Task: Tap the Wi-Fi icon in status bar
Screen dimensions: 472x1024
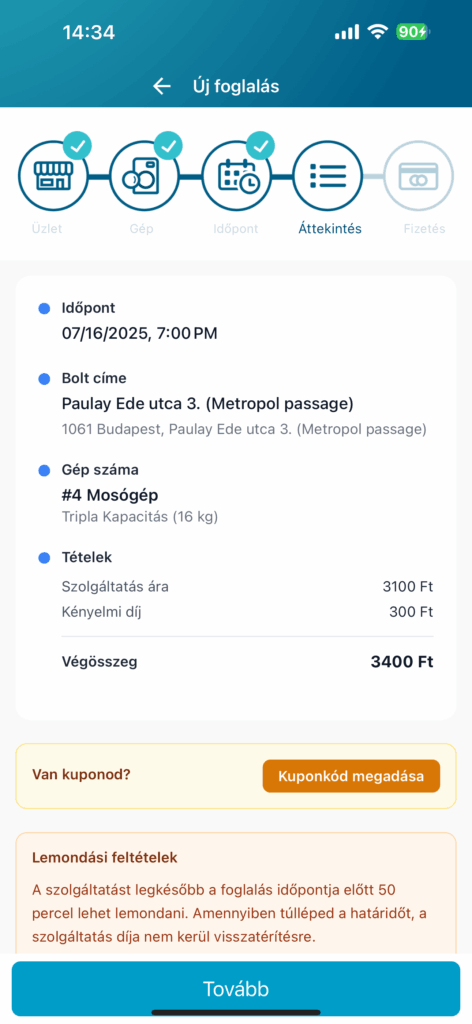Action: pos(377,32)
